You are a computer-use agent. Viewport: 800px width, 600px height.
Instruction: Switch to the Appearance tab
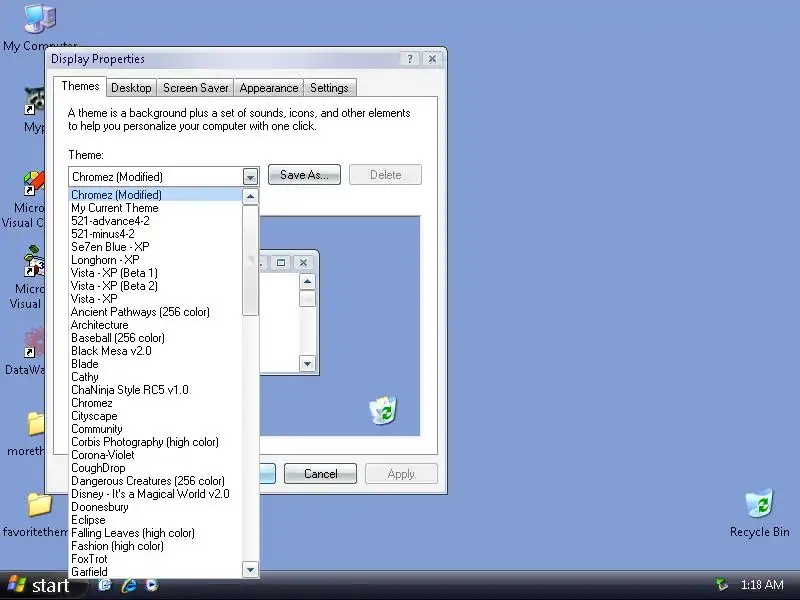(x=268, y=88)
